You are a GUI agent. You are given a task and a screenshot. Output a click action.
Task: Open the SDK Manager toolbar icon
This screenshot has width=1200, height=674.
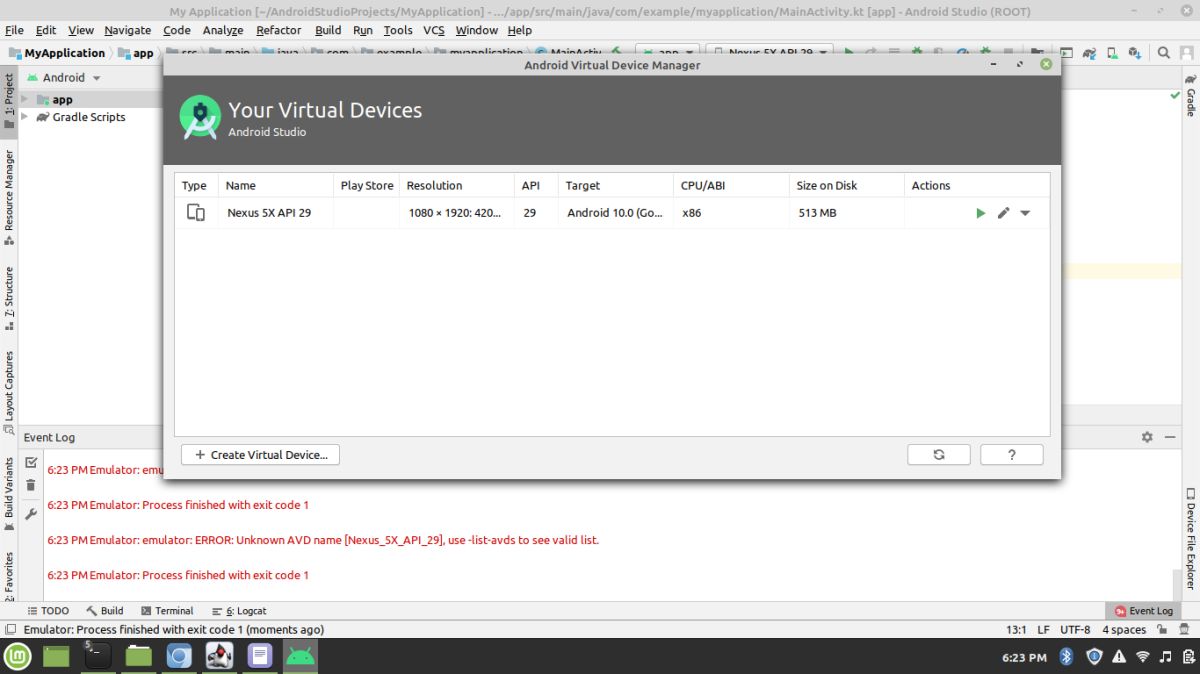click(x=1135, y=53)
